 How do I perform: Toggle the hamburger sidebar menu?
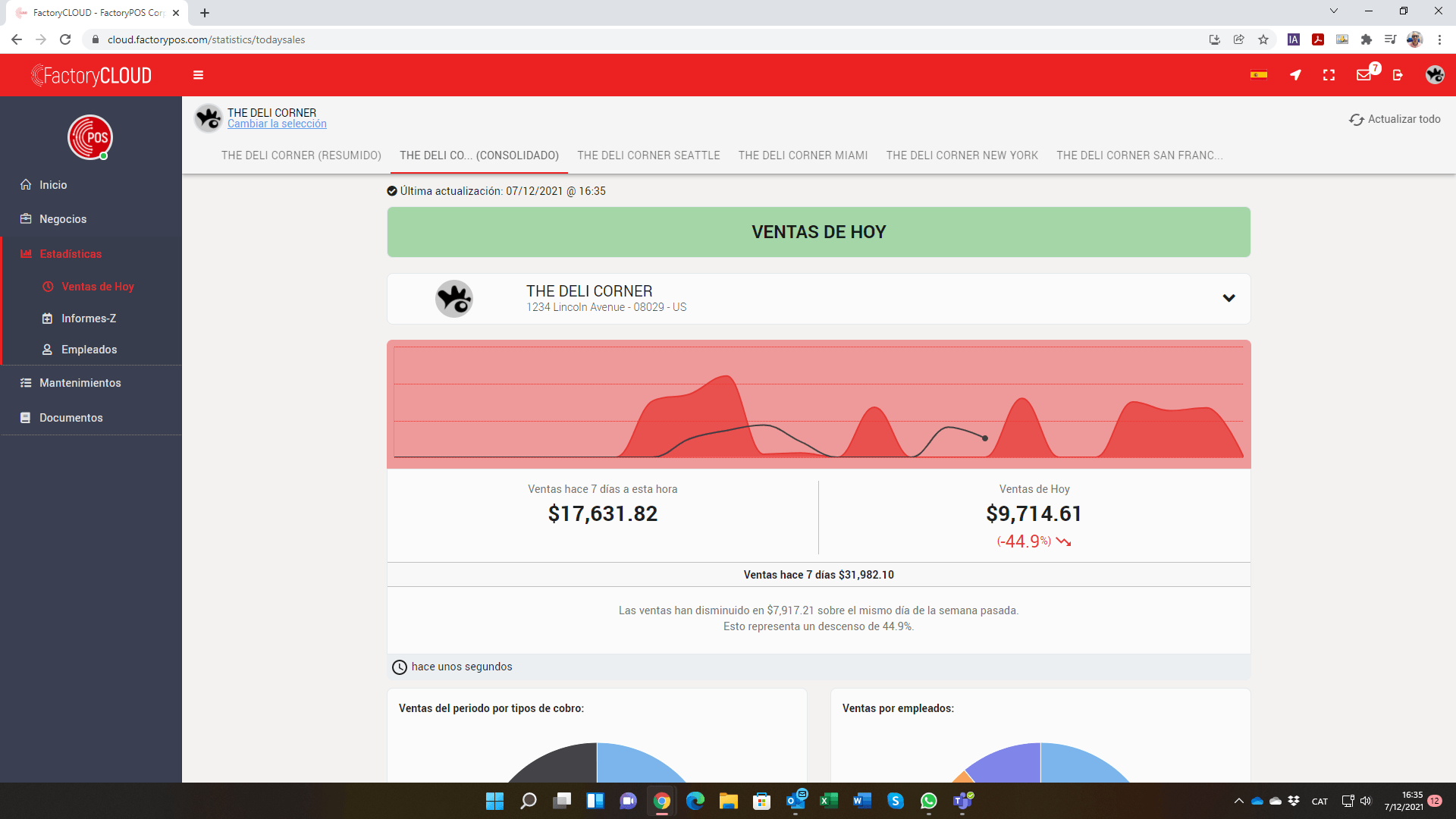198,75
